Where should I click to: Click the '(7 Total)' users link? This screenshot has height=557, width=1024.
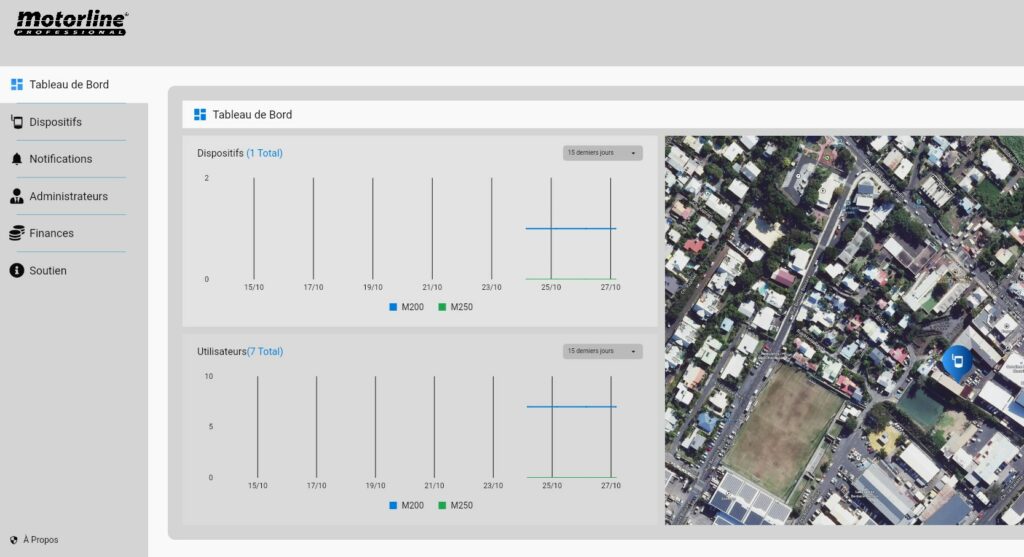(x=265, y=352)
